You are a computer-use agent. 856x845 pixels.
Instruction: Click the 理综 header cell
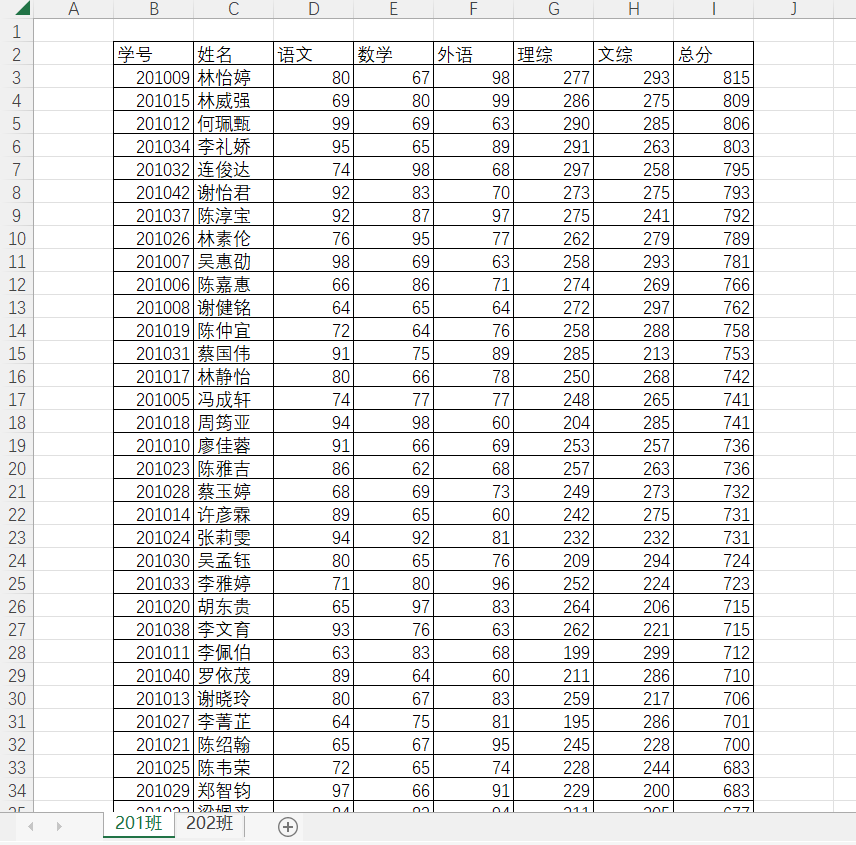[x=554, y=54]
